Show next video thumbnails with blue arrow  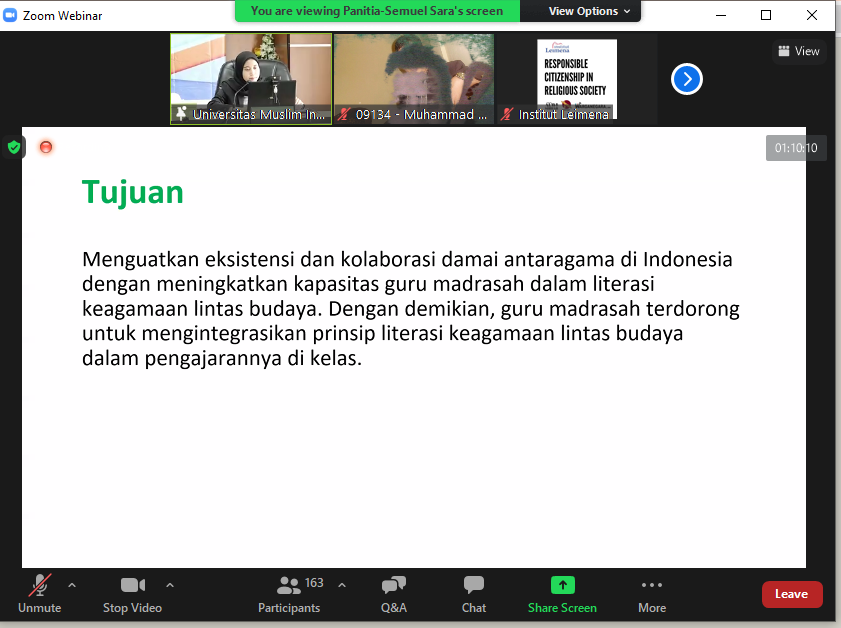[687, 79]
